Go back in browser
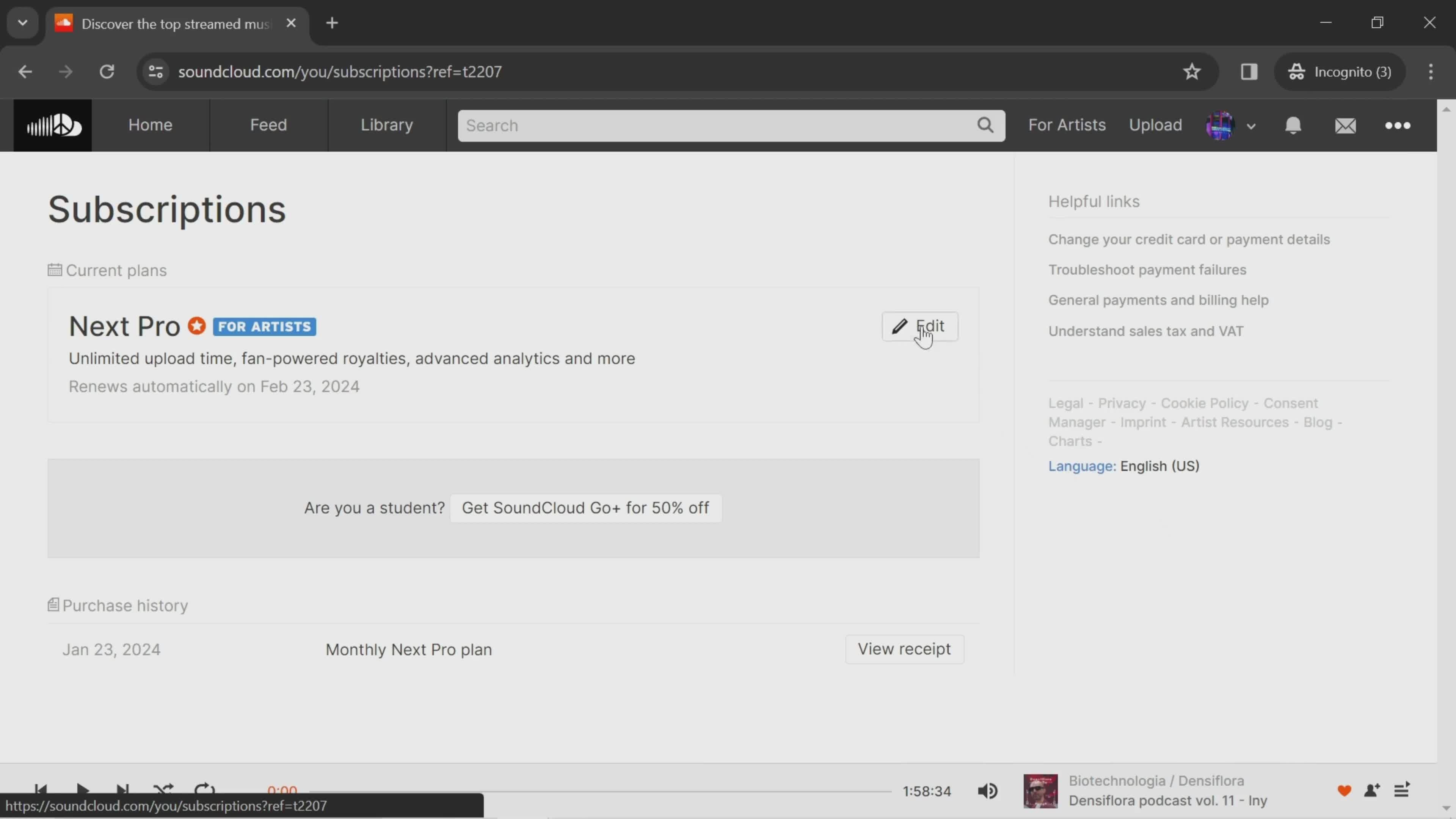The image size is (1456, 819). [x=25, y=72]
